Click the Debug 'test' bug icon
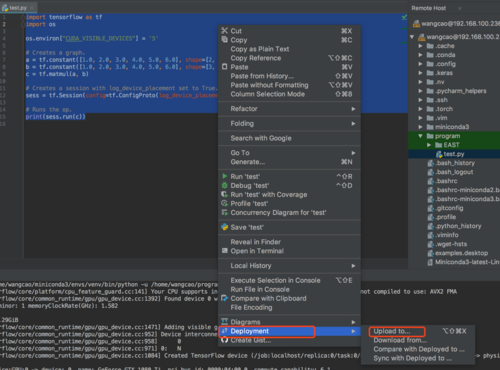This screenshot has width=500, height=370. click(225, 185)
